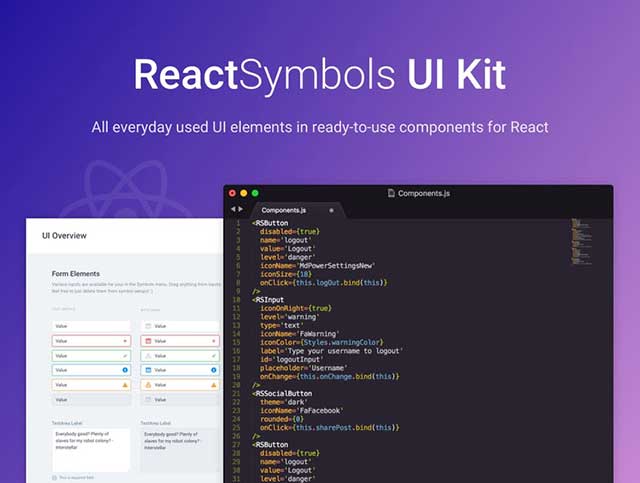Focus the left orange-bordered Value input

[91, 385]
